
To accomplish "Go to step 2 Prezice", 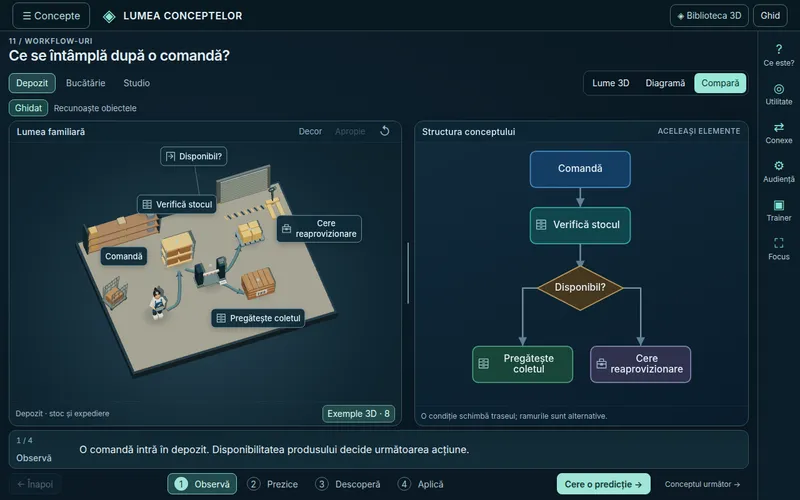I will point(273,484).
